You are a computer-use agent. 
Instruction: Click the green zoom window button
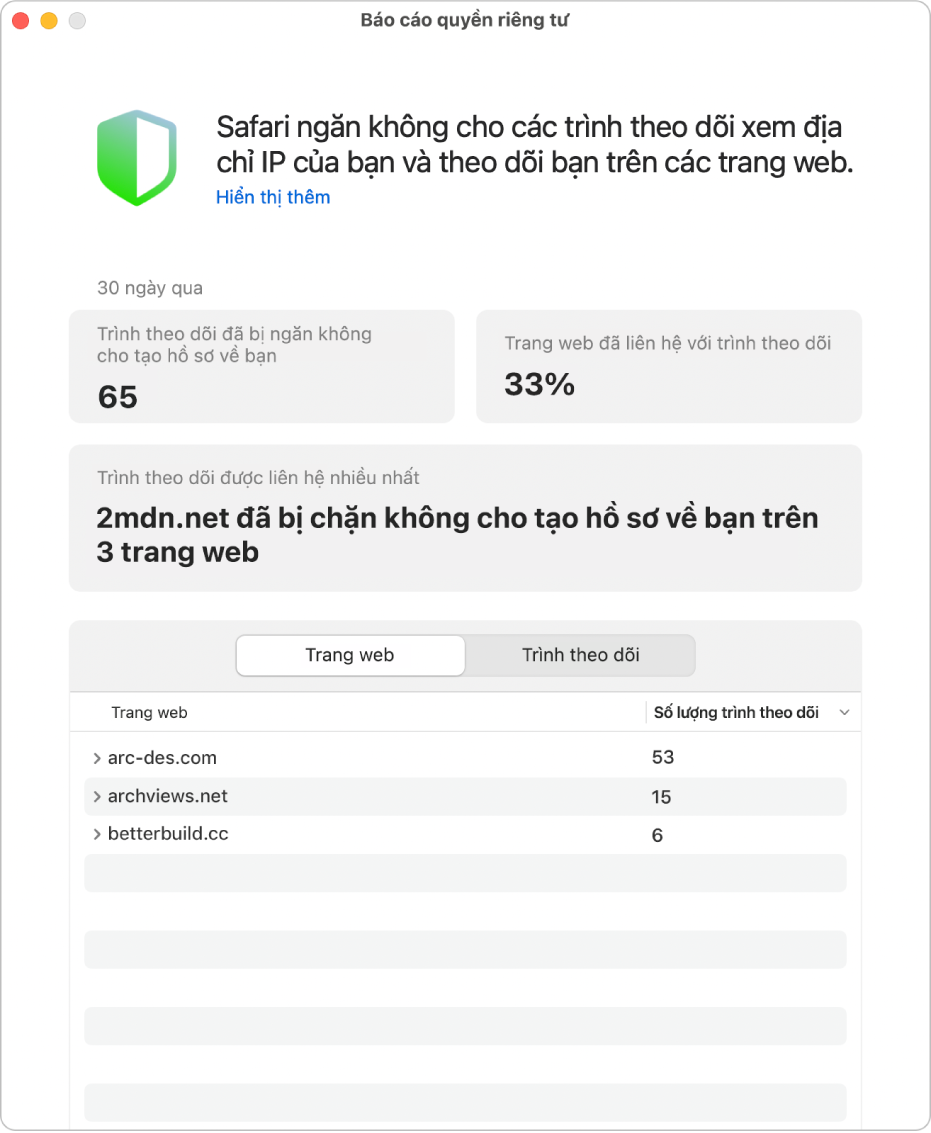[76, 19]
